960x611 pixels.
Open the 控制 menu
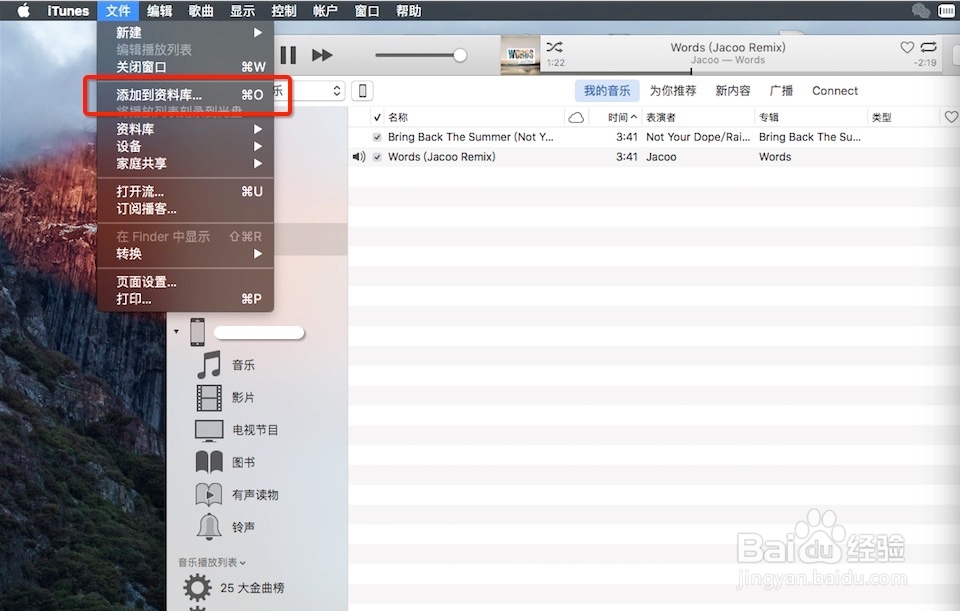[x=284, y=10]
